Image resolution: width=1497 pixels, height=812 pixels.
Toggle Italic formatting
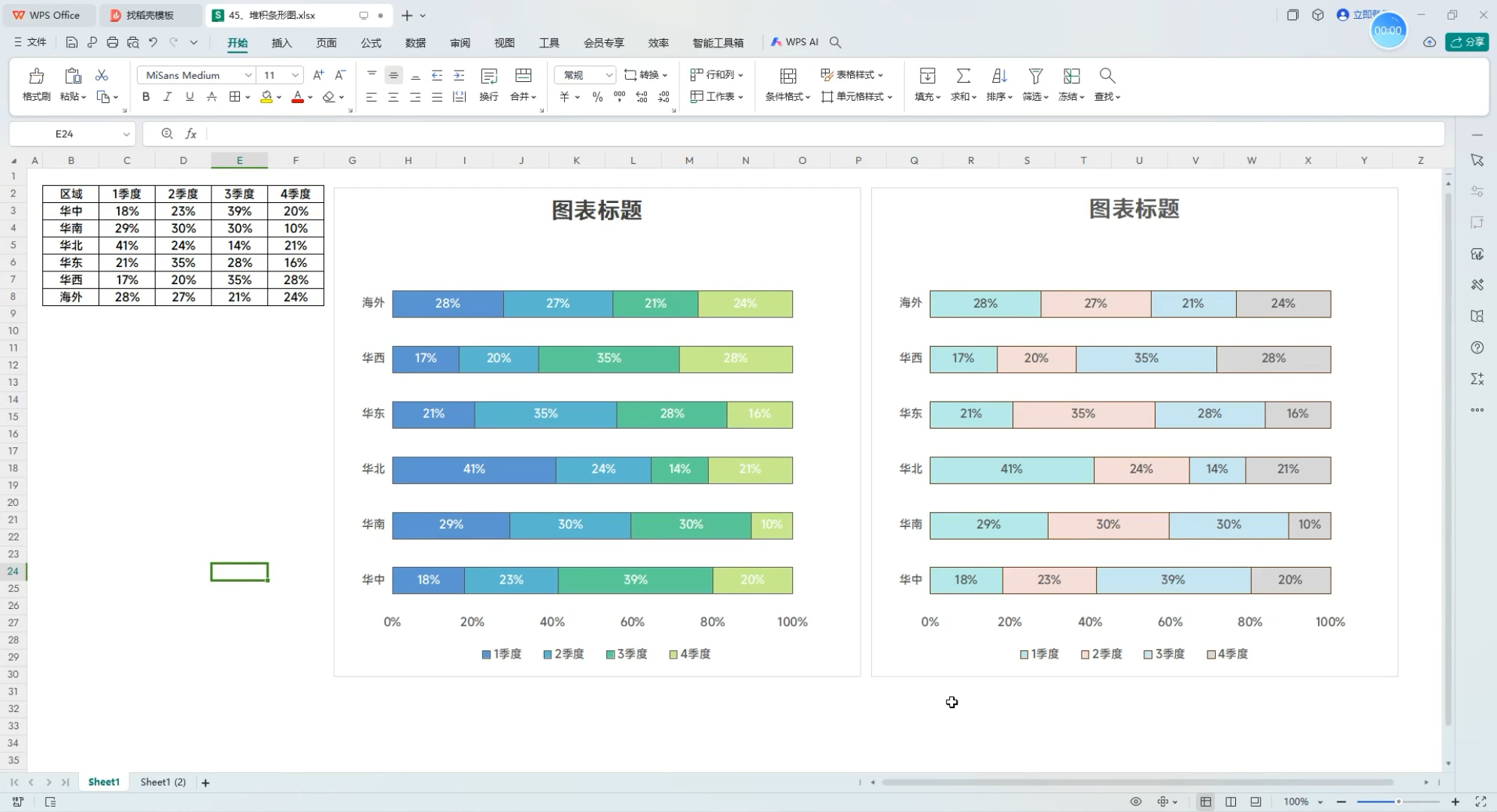(x=168, y=97)
